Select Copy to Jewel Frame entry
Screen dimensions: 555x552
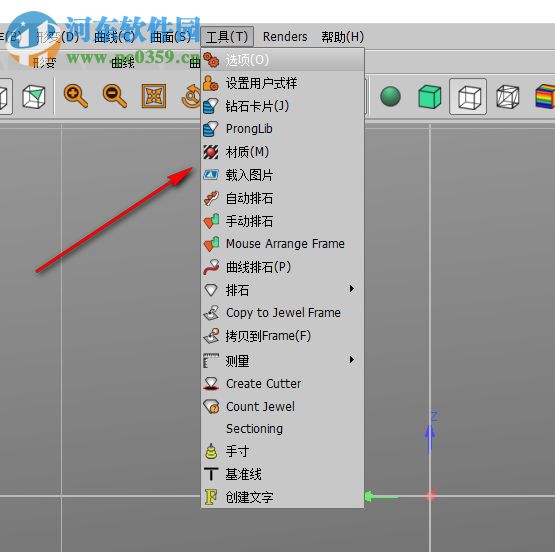(x=282, y=313)
